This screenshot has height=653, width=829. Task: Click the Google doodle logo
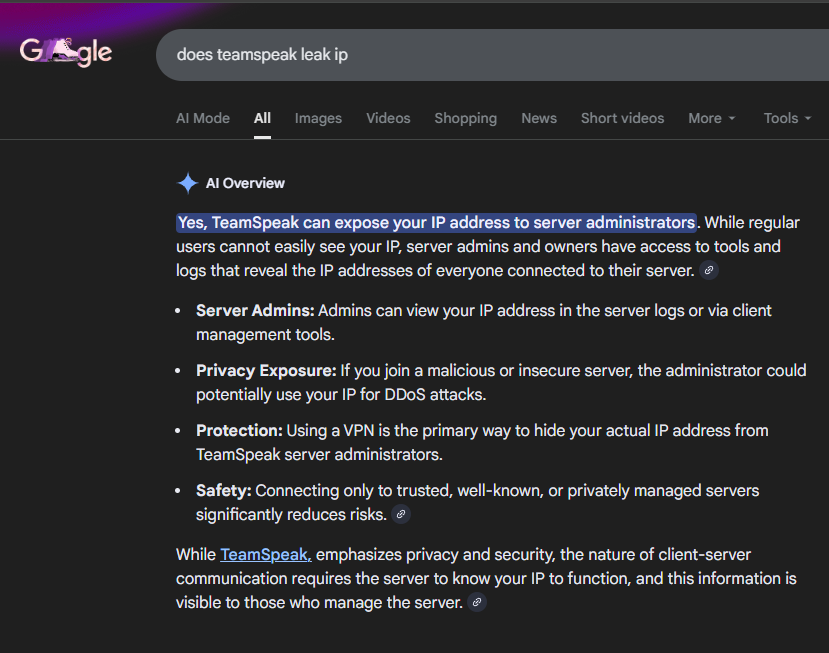tap(66, 52)
